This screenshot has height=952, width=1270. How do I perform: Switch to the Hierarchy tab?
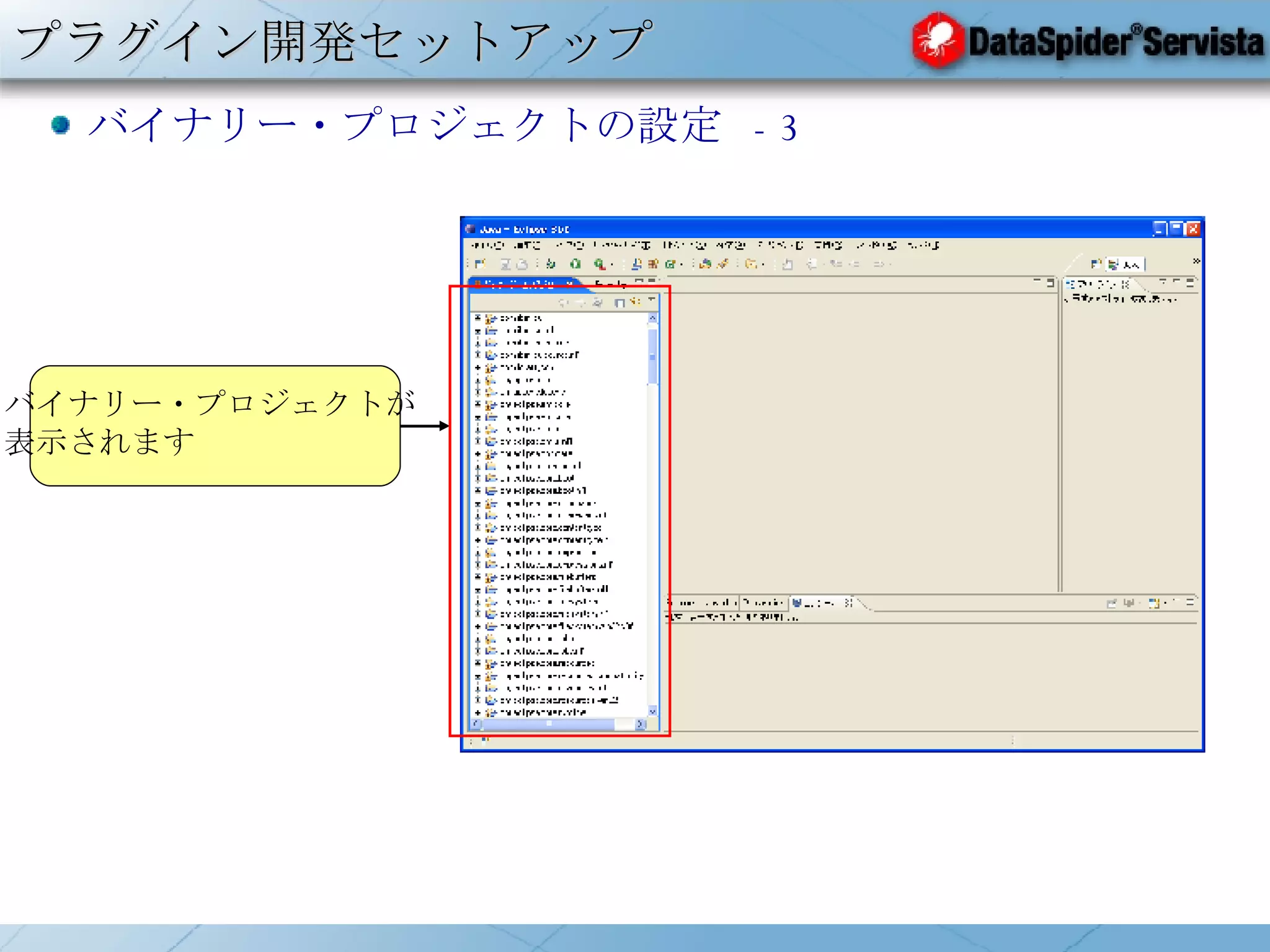[x=611, y=284]
